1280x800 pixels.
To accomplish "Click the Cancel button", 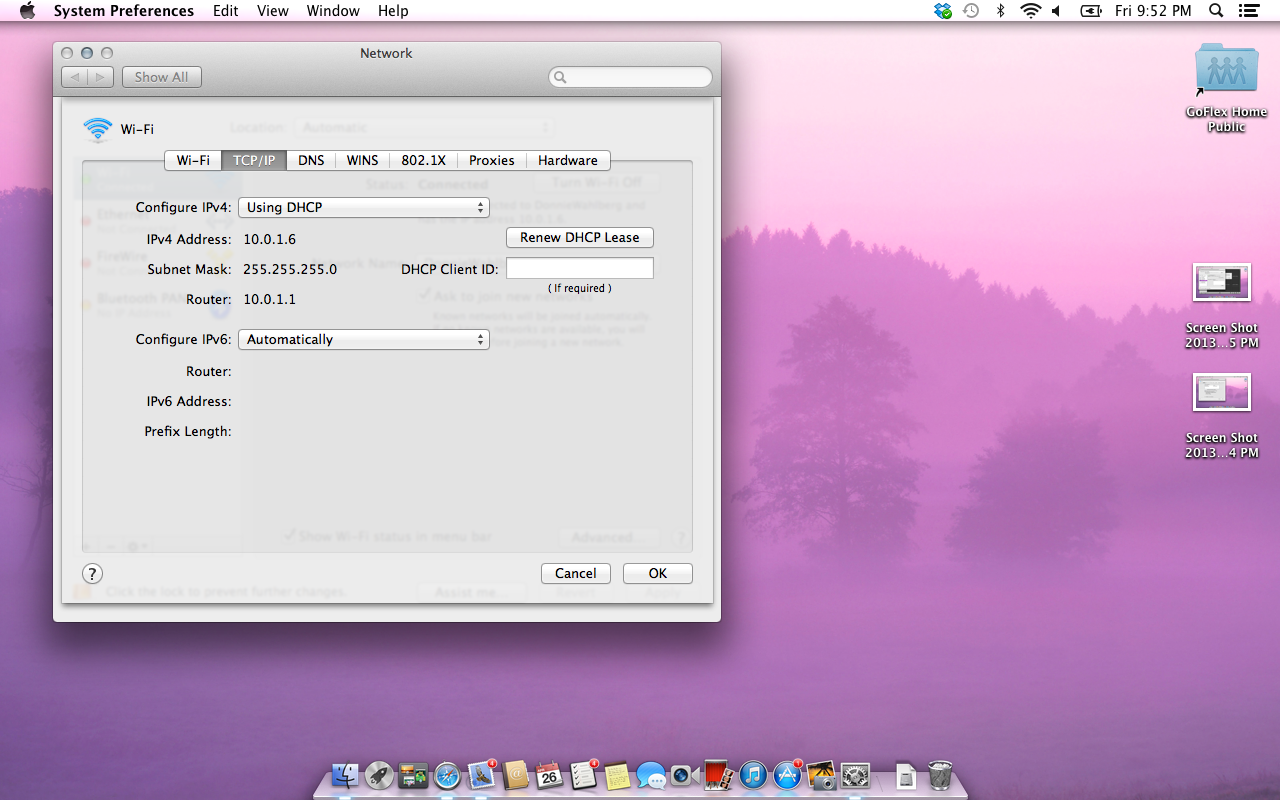I will 576,573.
